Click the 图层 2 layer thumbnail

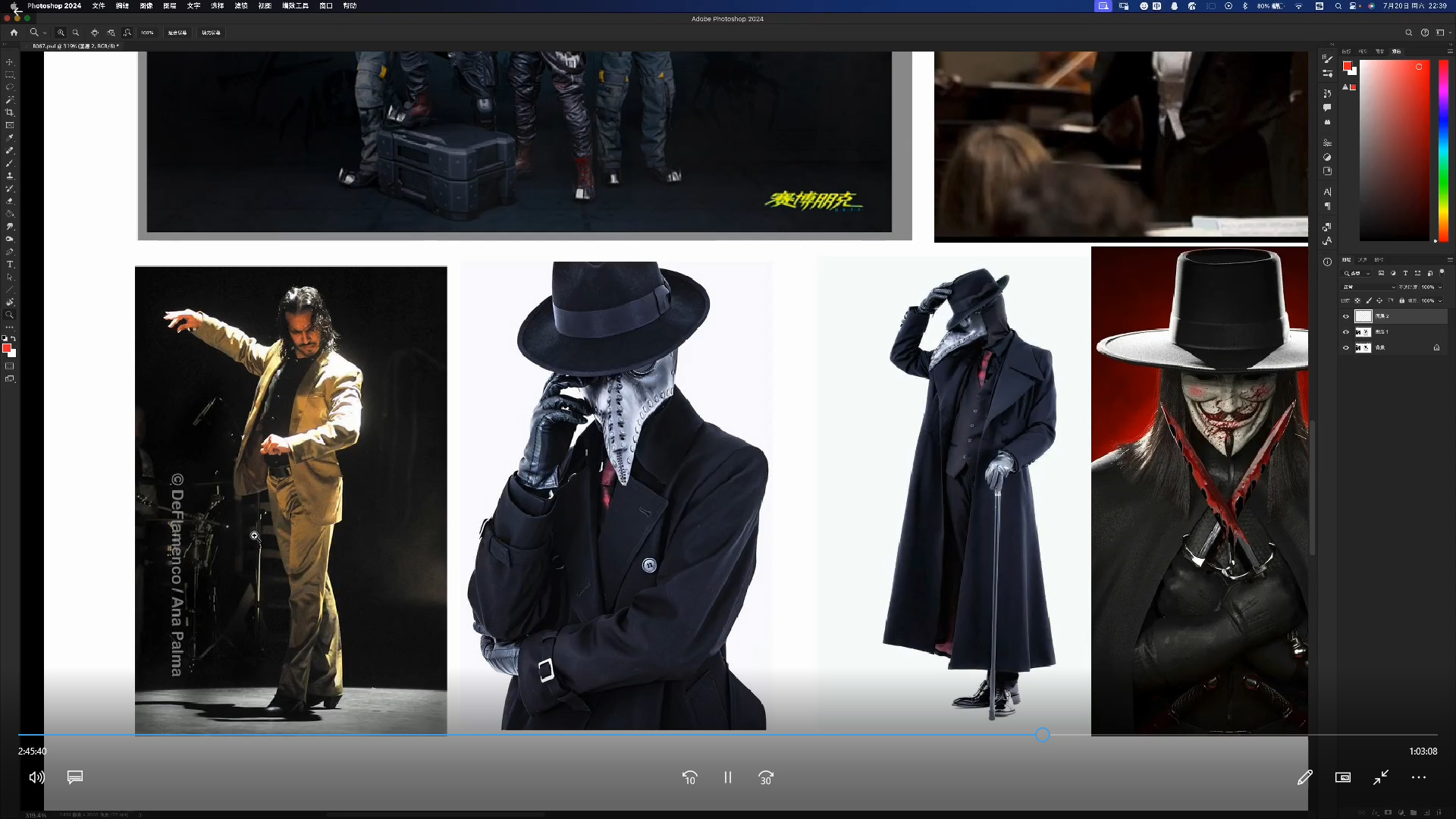pos(1363,316)
